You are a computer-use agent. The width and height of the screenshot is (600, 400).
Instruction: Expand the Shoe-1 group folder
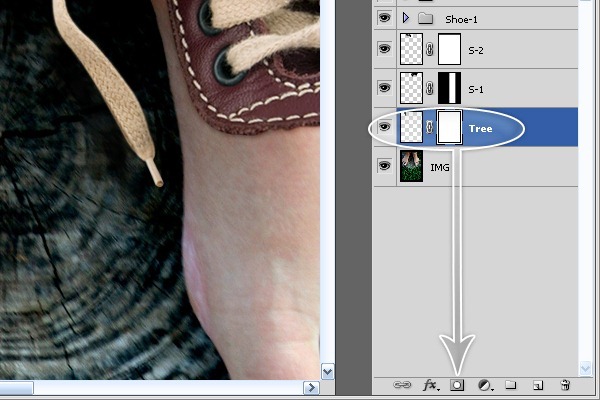pyautogui.click(x=406, y=18)
